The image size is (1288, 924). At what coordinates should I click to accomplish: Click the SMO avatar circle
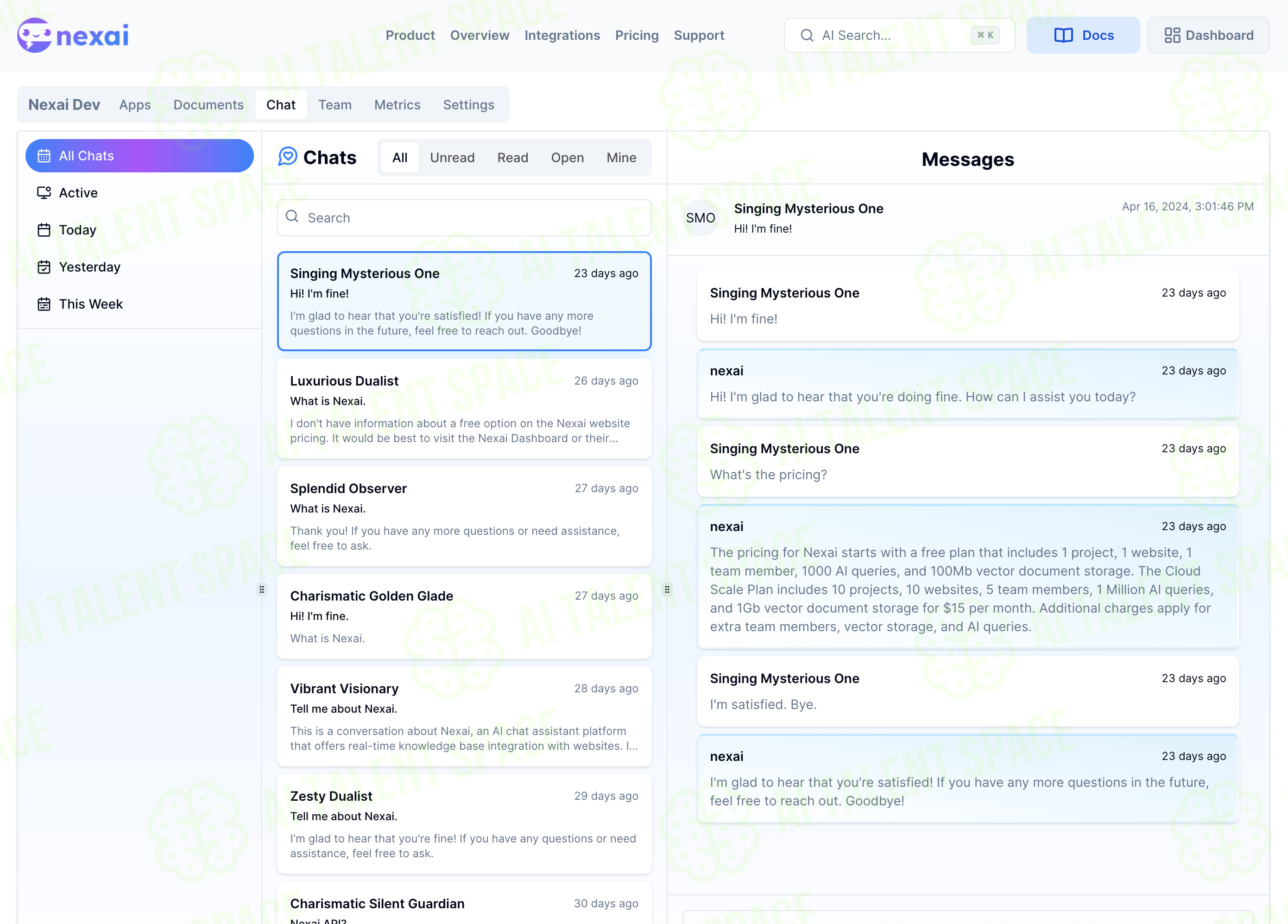pos(700,218)
